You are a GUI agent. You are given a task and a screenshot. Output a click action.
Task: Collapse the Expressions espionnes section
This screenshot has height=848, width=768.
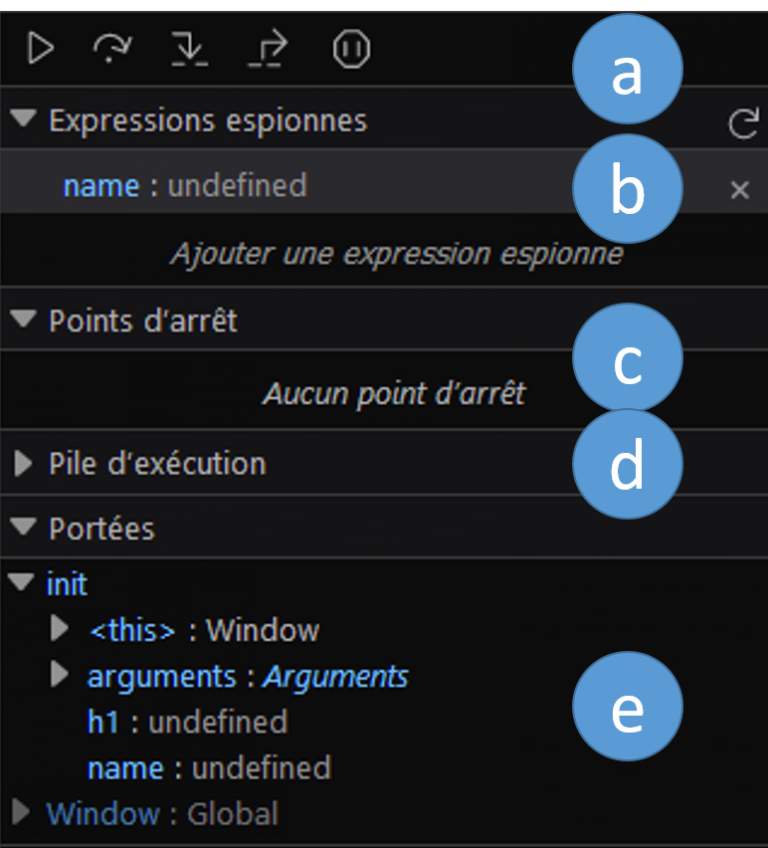point(23,118)
